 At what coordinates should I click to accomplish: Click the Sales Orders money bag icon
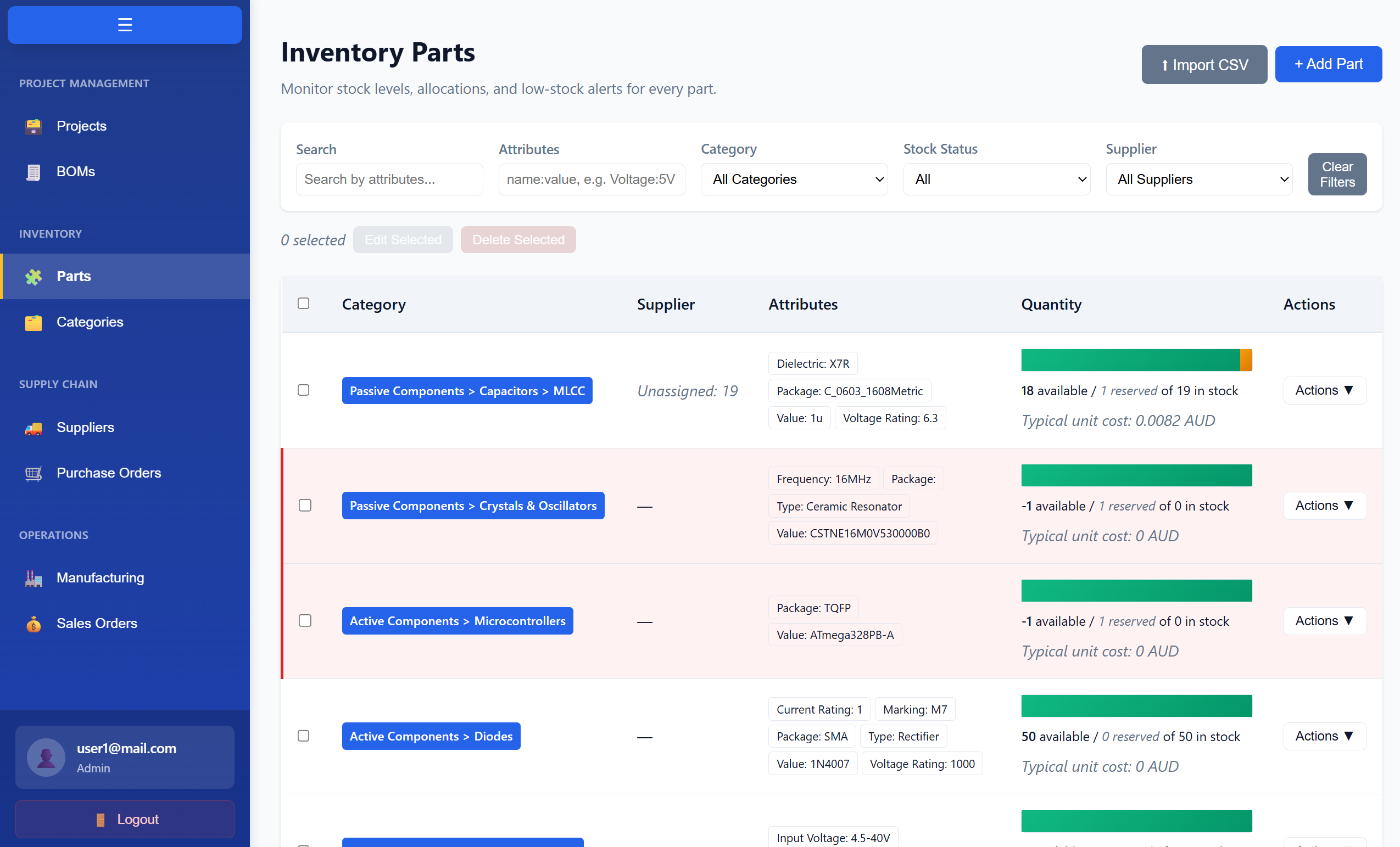(34, 624)
